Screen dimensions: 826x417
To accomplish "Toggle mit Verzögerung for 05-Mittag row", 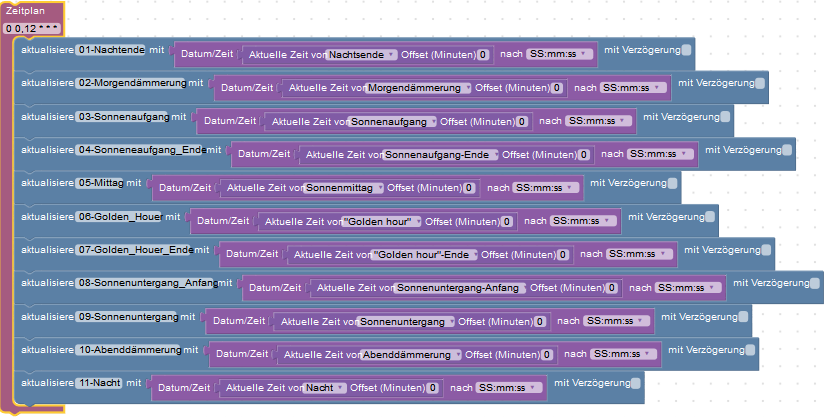I will (x=672, y=183).
